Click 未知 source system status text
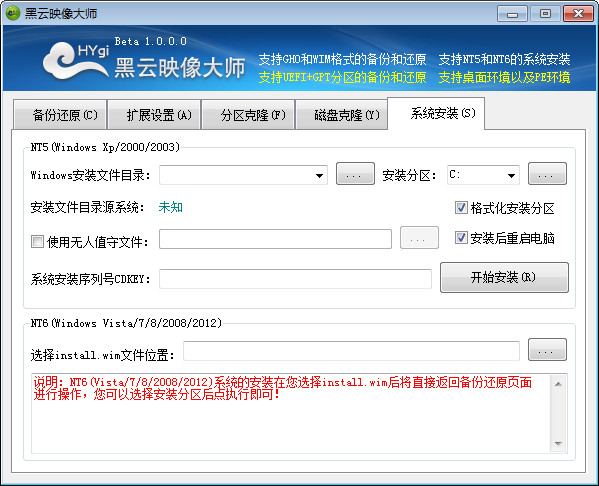Screen dimensions: 599x486 pos(170,207)
